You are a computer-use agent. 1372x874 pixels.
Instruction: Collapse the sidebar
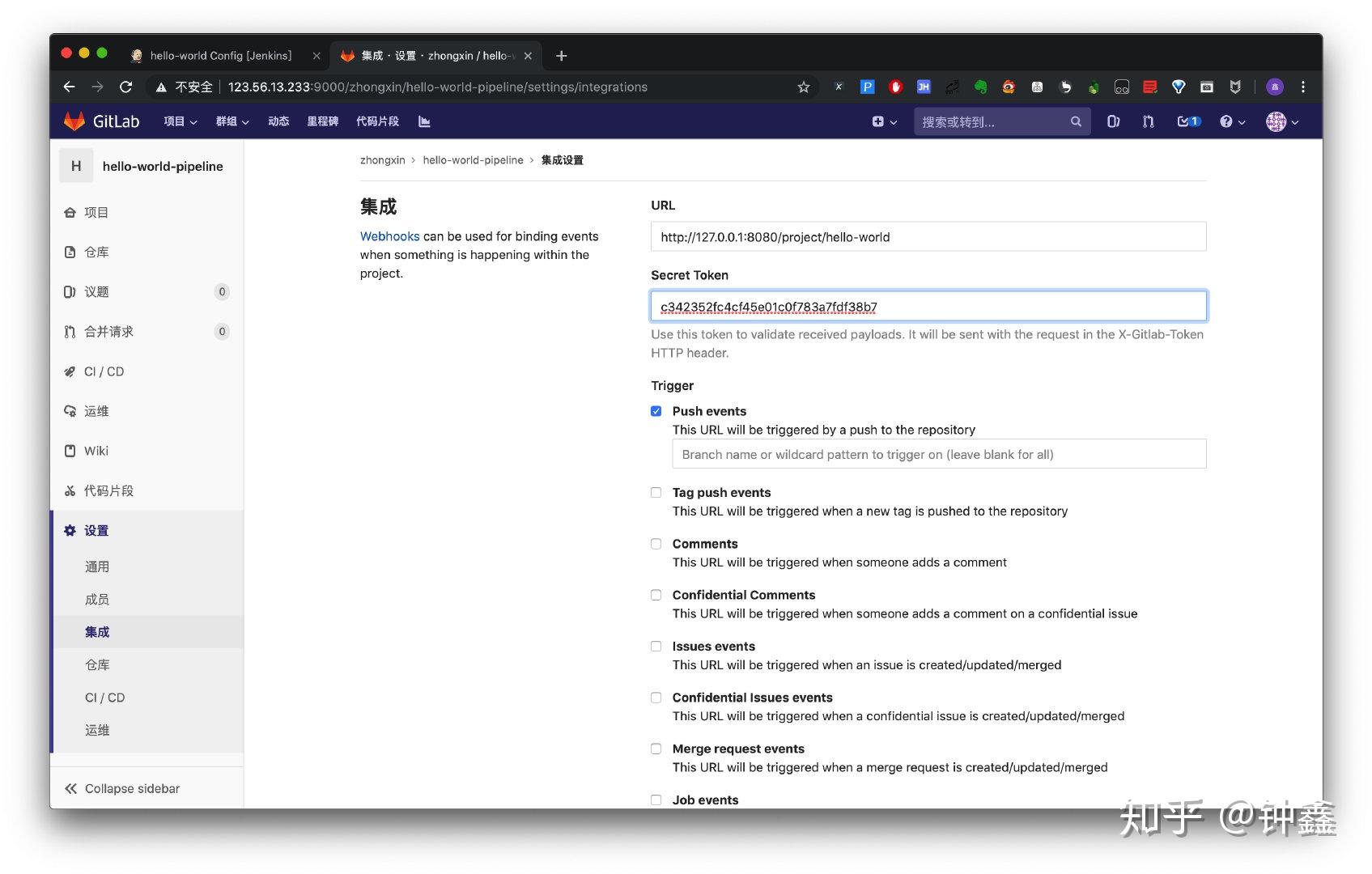pyautogui.click(x=122, y=788)
